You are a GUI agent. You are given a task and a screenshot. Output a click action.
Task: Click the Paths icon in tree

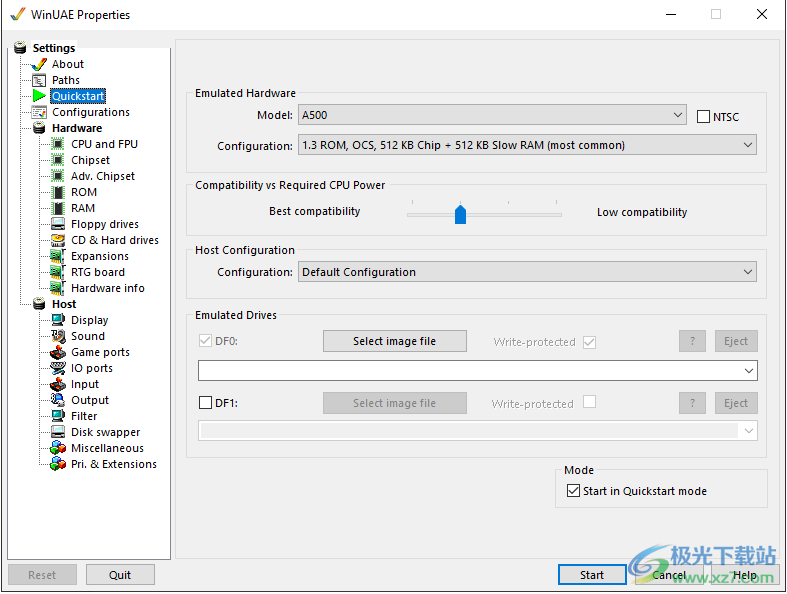39,80
